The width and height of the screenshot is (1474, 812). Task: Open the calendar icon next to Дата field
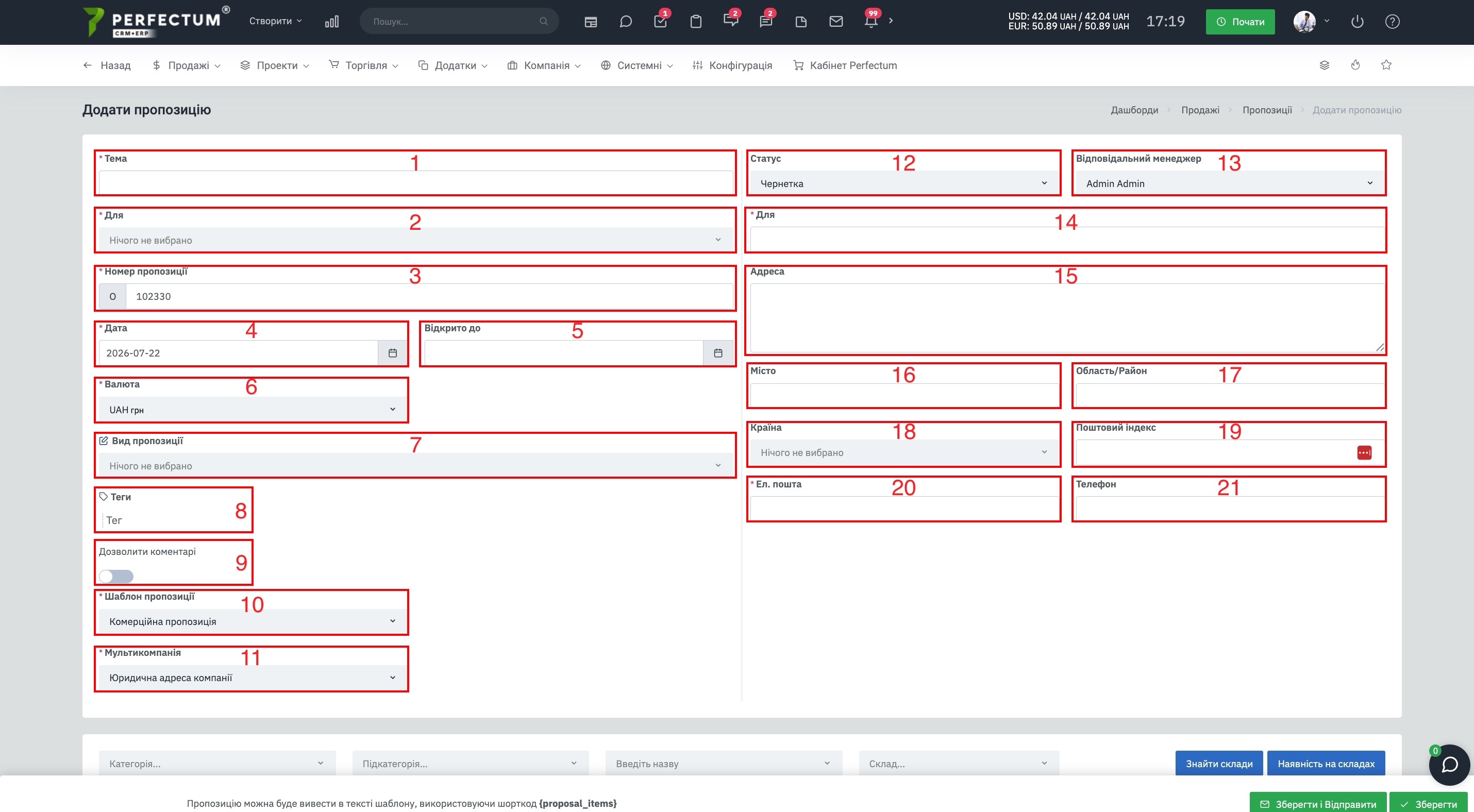tap(393, 353)
